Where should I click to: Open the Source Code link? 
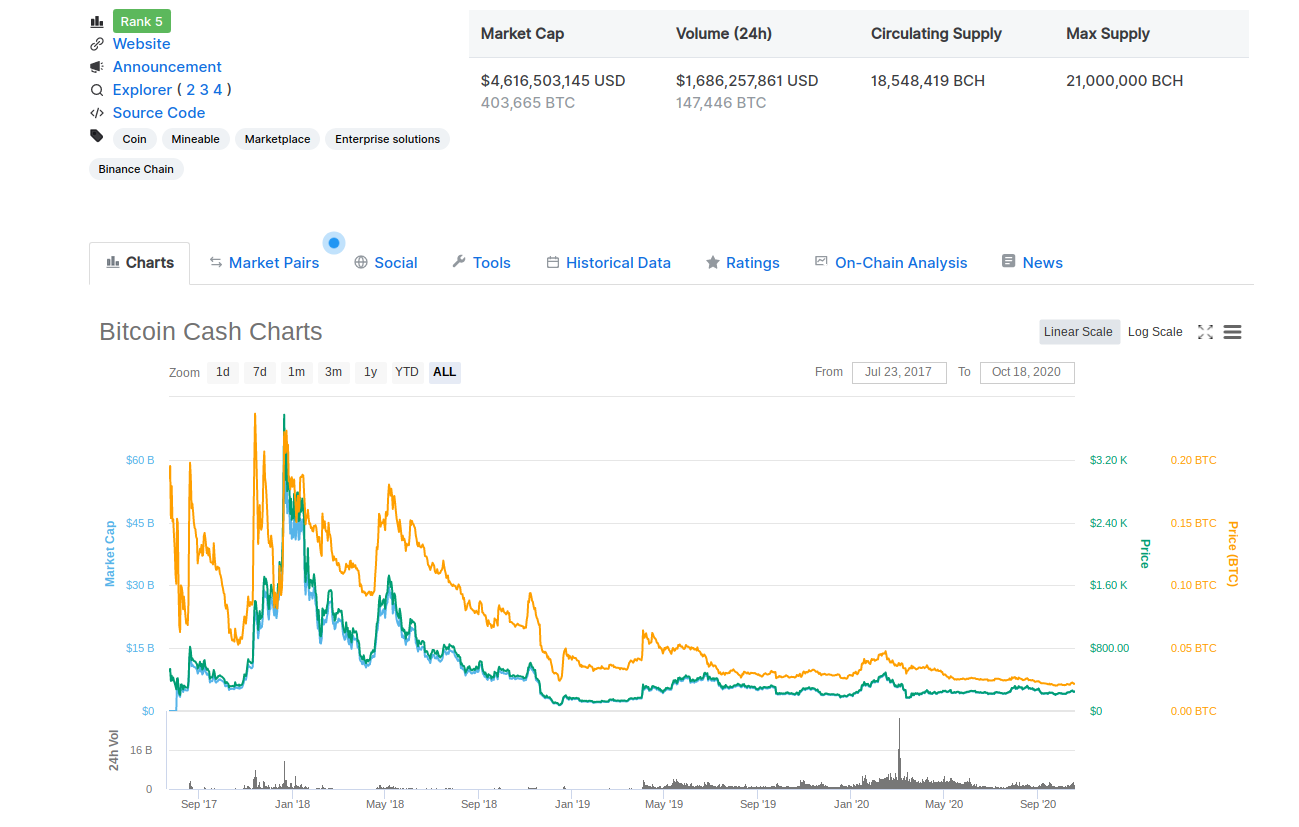click(159, 113)
